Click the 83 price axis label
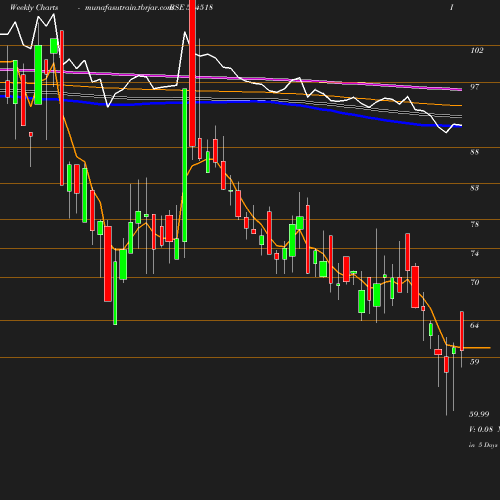The width and height of the screenshot is (500, 500). pyautogui.click(x=474, y=188)
